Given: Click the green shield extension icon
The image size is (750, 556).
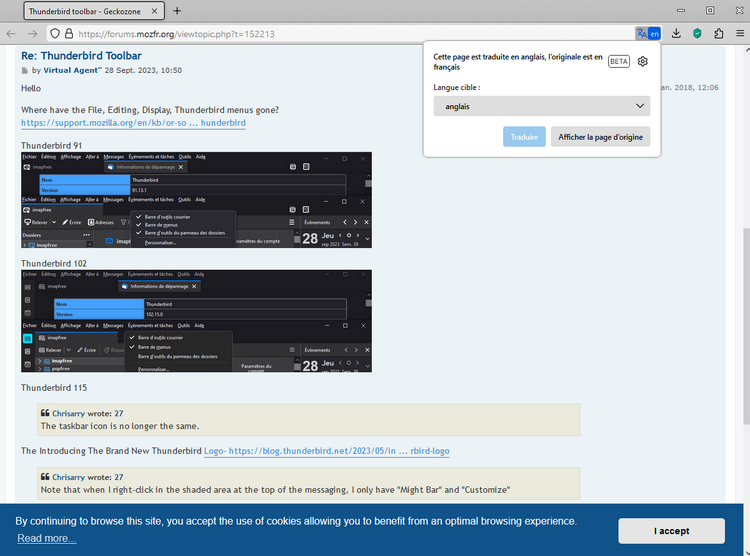Looking at the screenshot, I should click(697, 33).
